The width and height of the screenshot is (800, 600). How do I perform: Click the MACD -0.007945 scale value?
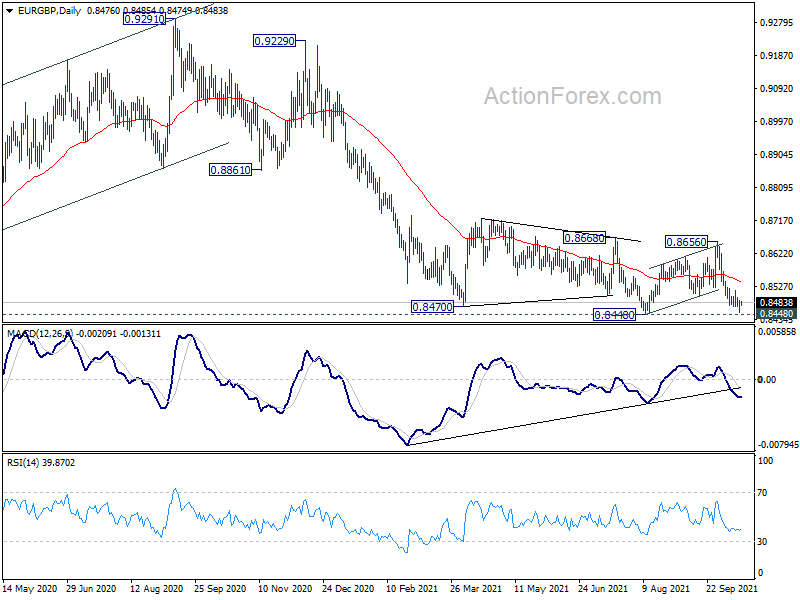tap(778, 445)
